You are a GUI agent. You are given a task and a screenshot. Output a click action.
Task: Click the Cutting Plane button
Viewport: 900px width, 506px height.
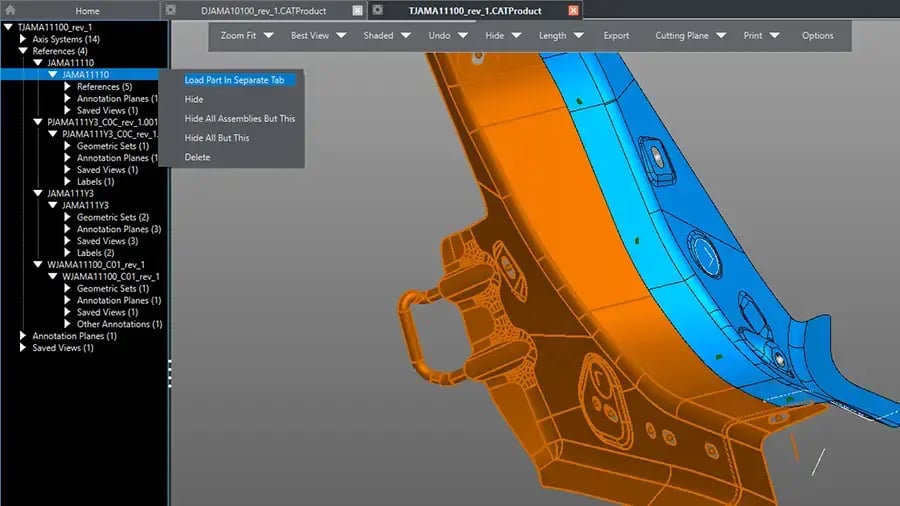tap(682, 36)
